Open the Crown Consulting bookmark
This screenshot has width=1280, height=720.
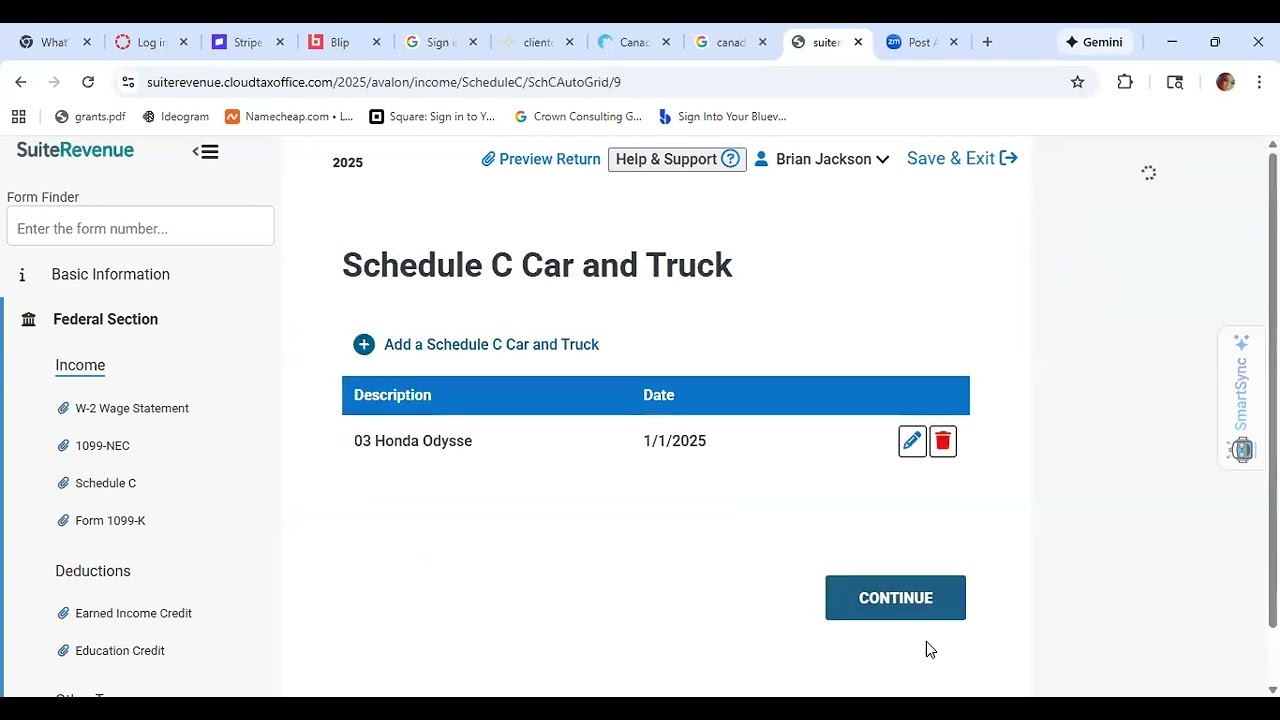pyautogui.click(x=578, y=117)
